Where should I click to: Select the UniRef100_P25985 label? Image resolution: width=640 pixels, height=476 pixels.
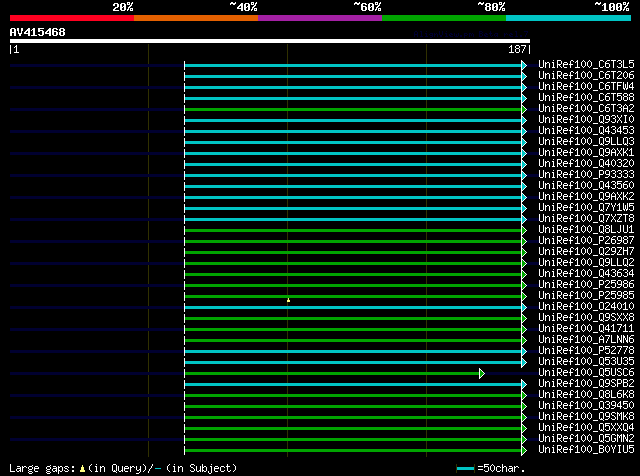(x=586, y=296)
